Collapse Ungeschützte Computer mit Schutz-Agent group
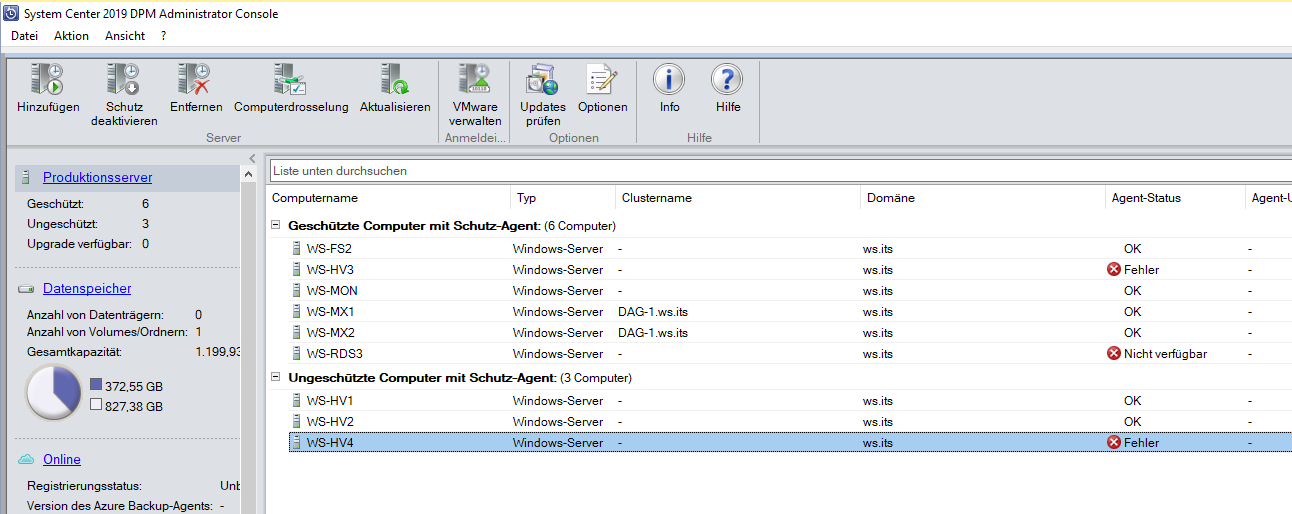Image resolution: width=1292 pixels, height=514 pixels. tap(276, 378)
